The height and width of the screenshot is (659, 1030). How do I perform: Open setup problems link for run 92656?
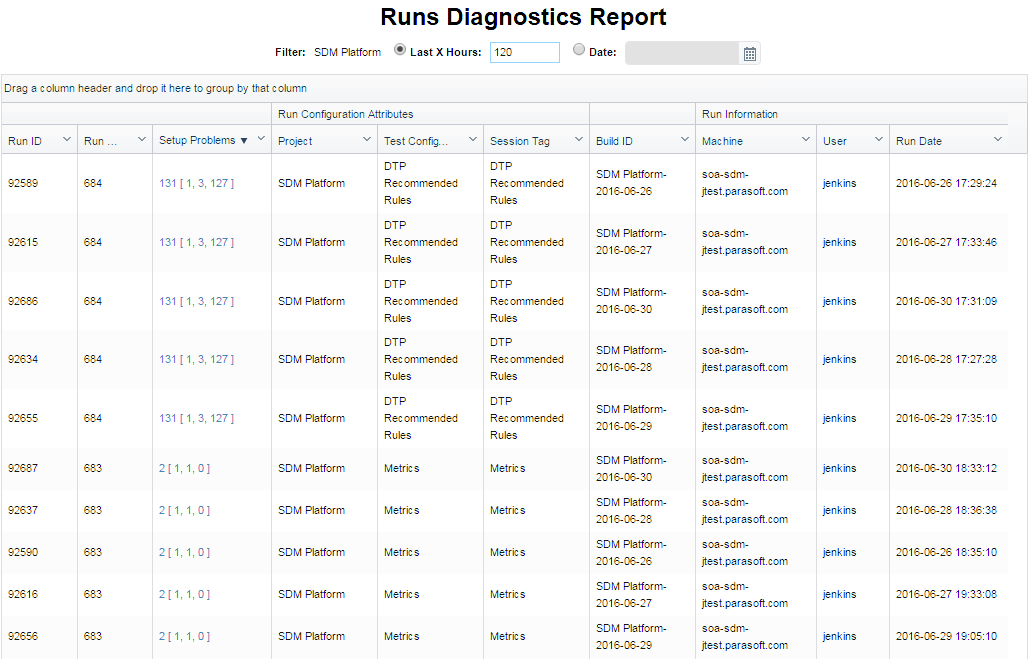185,637
